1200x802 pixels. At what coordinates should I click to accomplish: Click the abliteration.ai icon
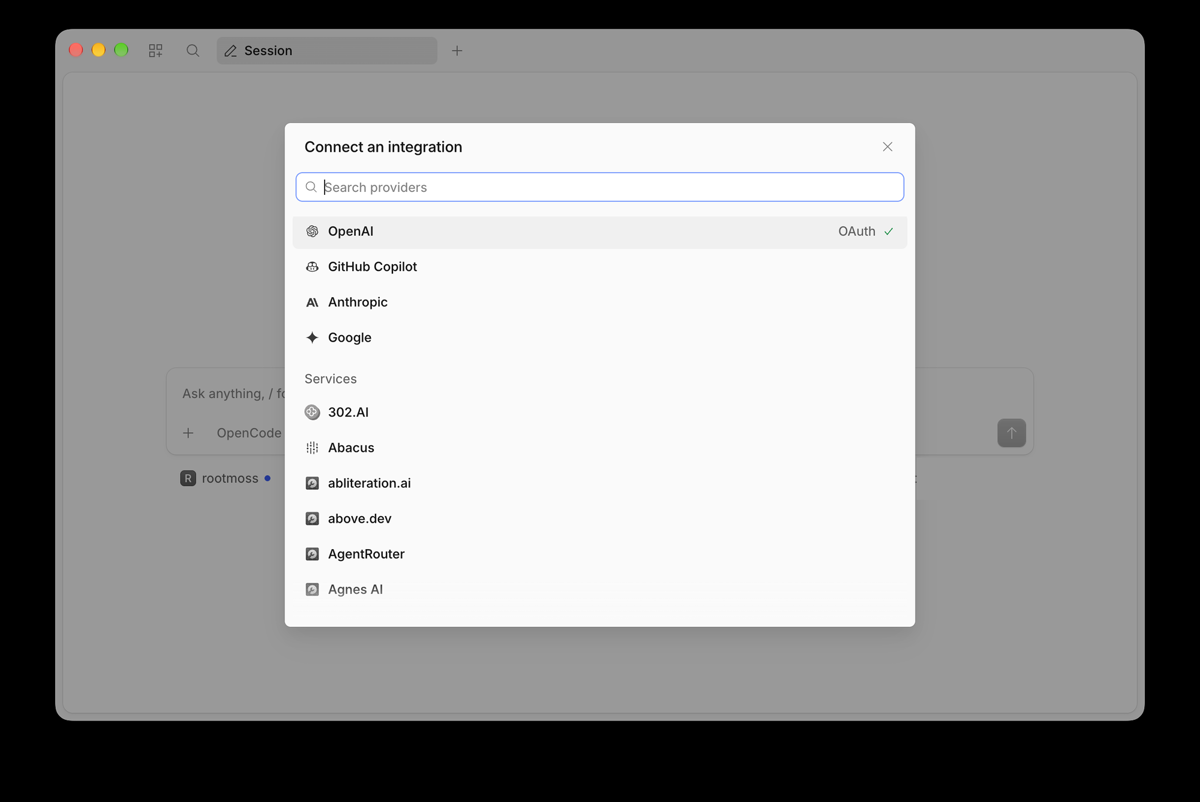[x=312, y=483]
